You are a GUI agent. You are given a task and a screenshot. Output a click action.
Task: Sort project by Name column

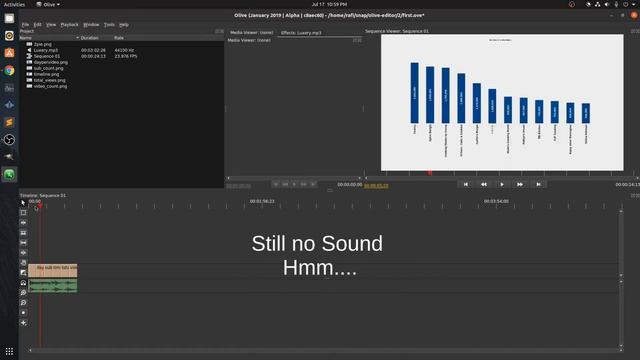click(x=49, y=38)
